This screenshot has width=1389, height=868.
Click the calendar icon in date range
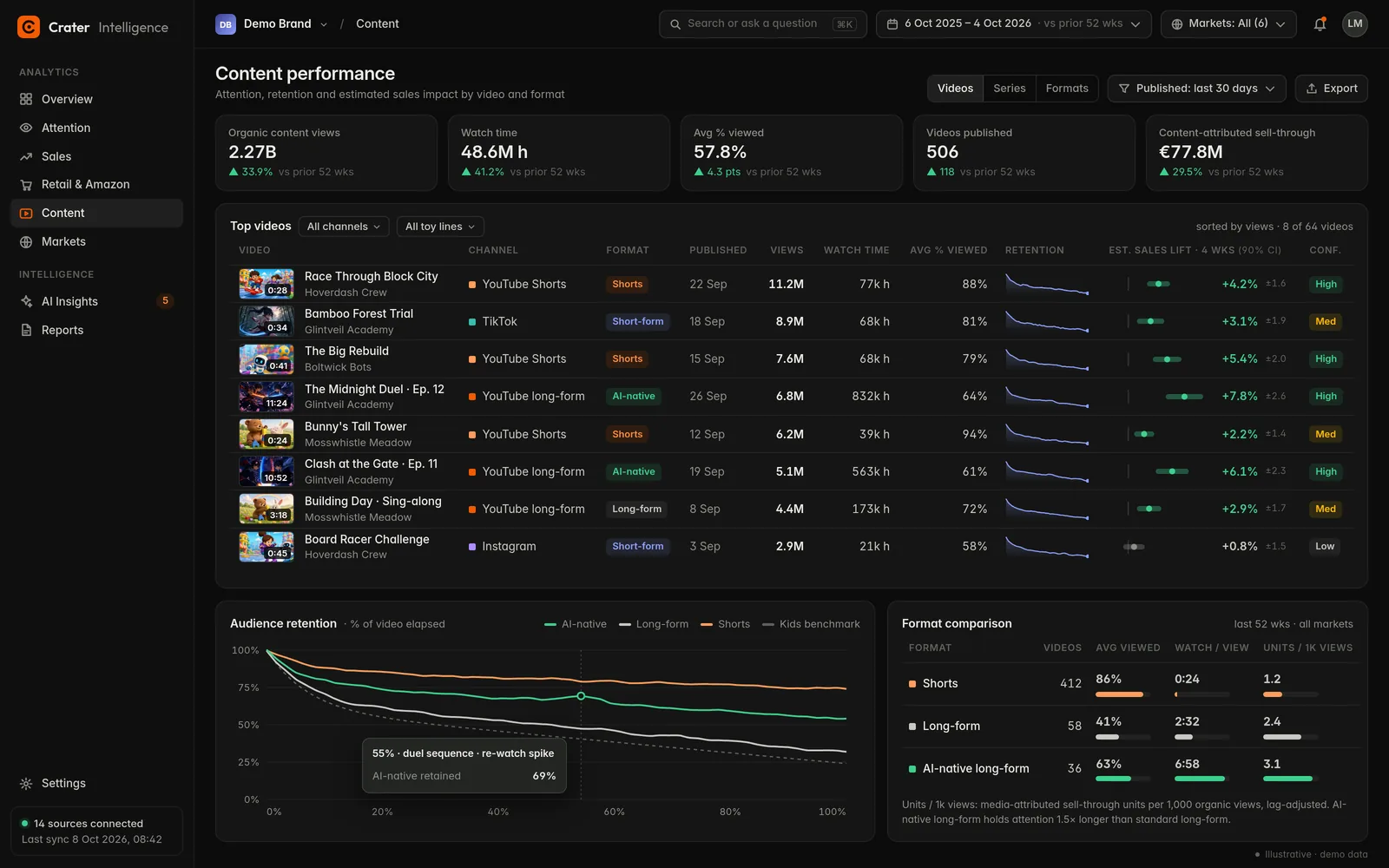coord(892,24)
